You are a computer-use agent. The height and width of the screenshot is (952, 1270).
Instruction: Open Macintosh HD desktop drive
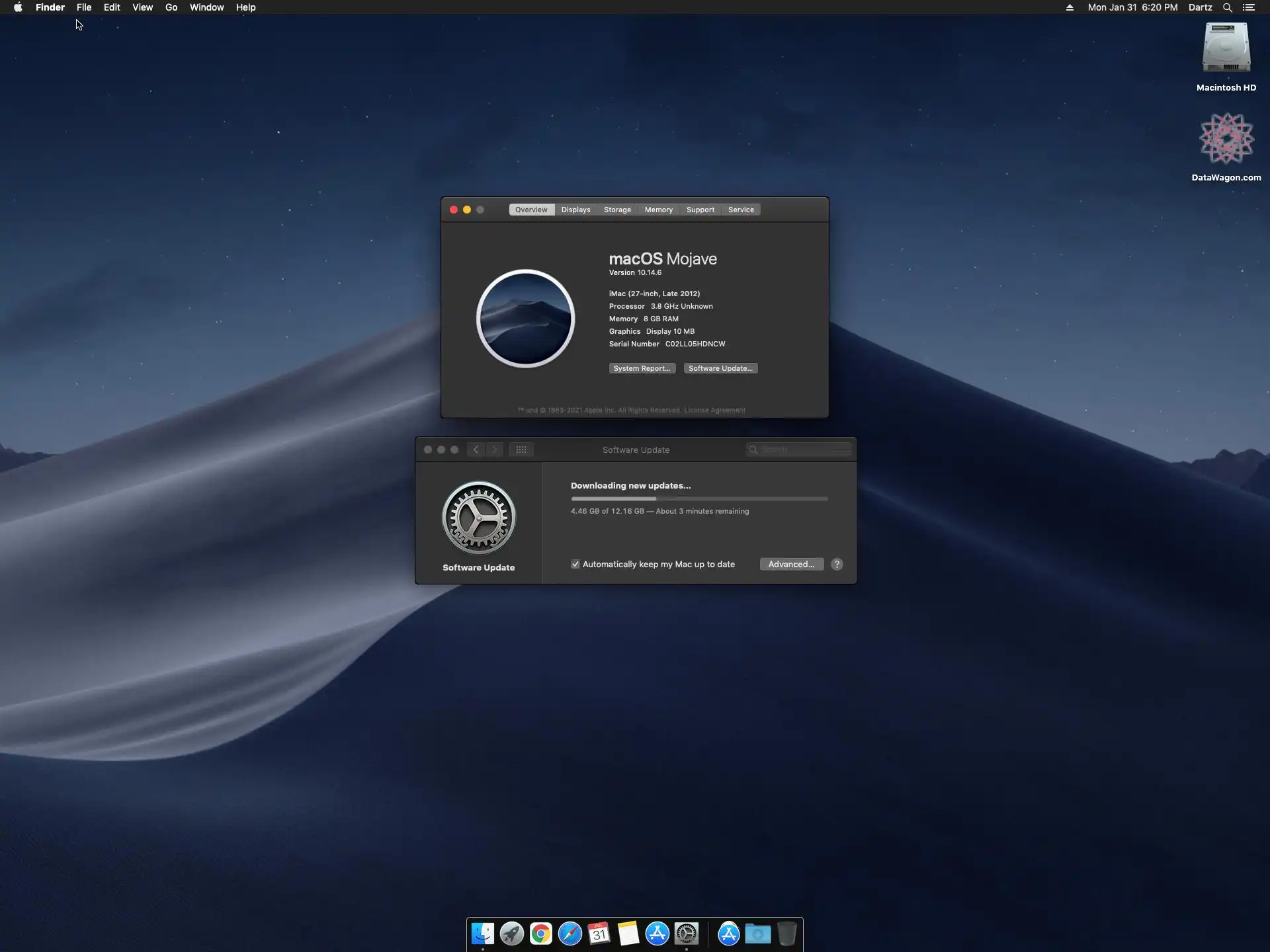coord(1226,48)
